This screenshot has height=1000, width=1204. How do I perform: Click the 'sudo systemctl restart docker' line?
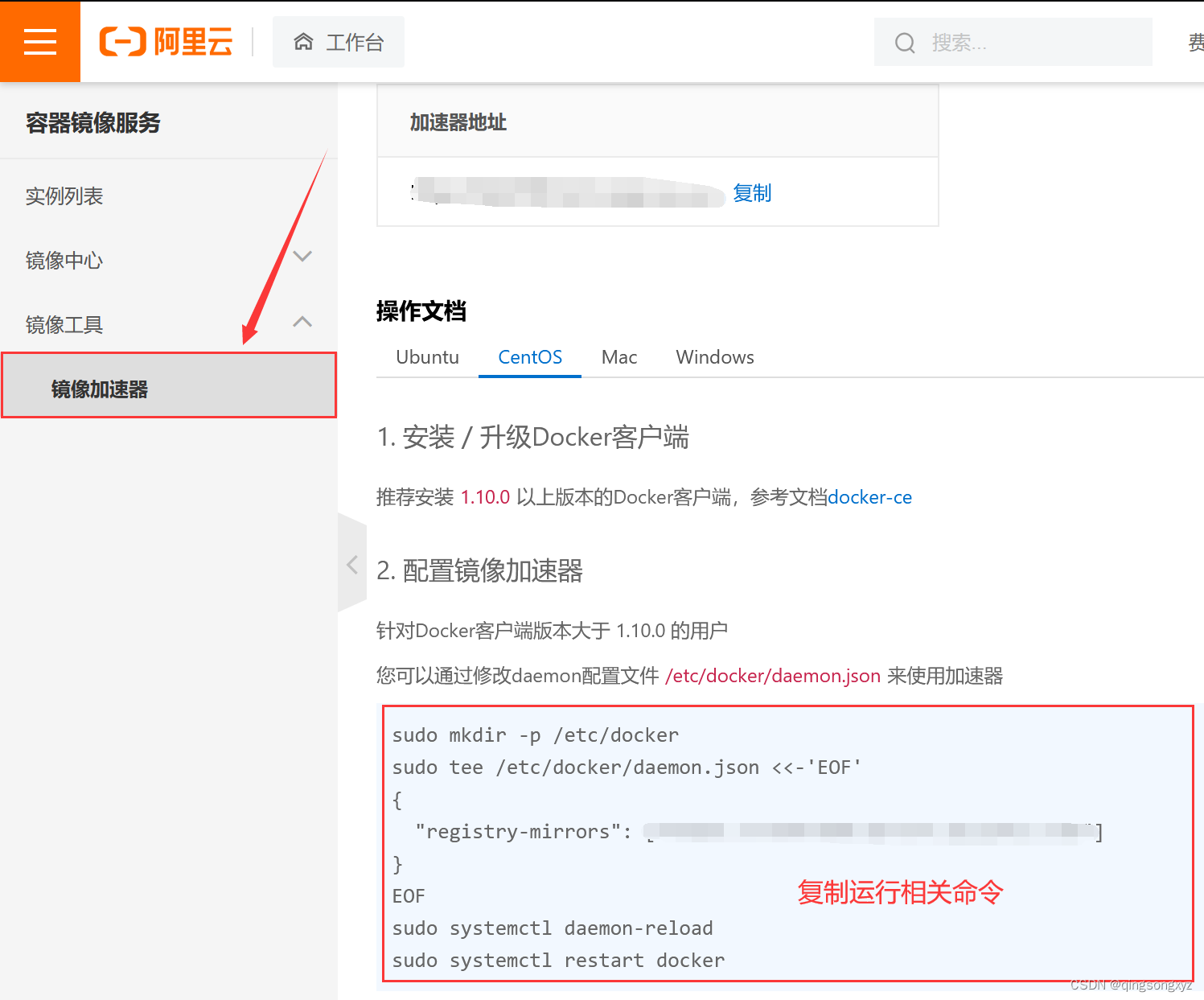pos(558,961)
